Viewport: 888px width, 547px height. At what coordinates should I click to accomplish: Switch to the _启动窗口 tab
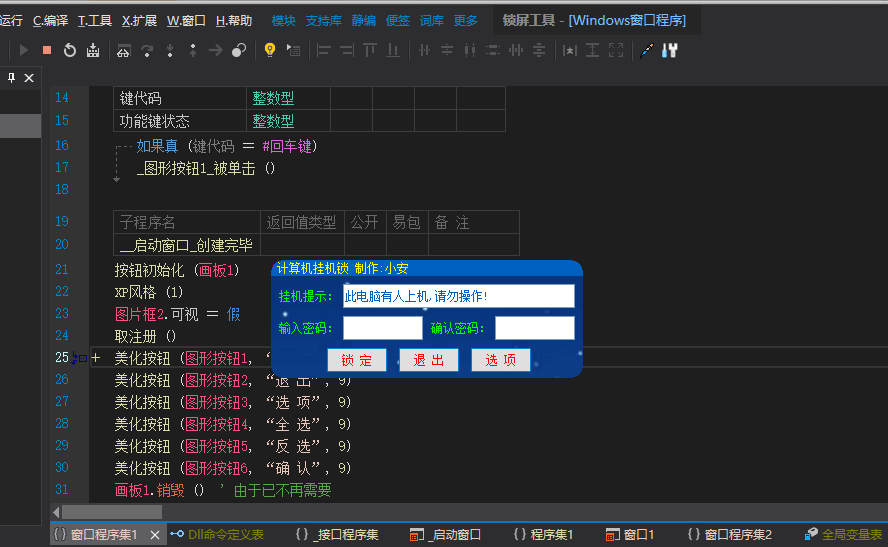[445, 535]
